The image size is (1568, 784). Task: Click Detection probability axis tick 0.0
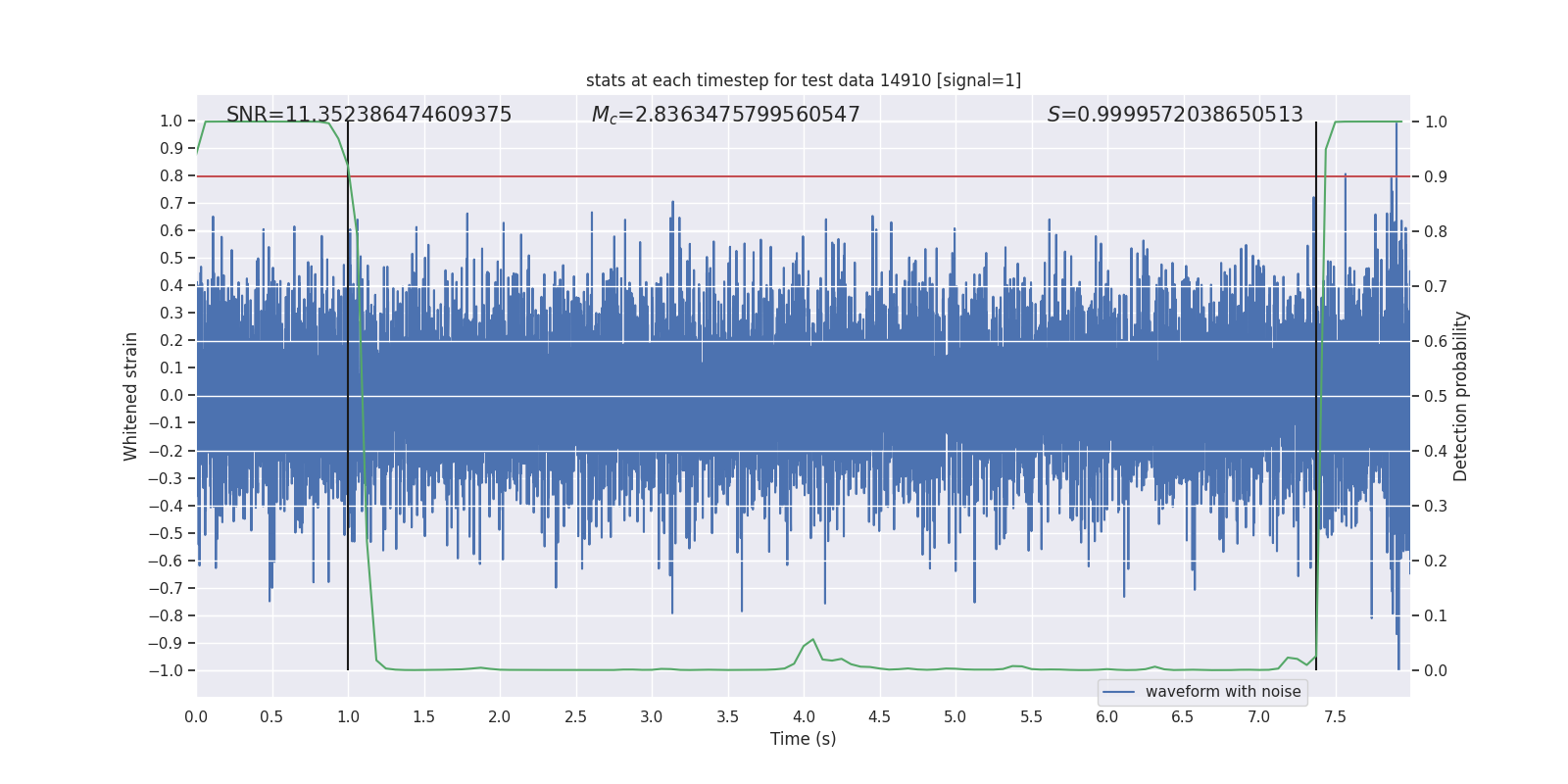coord(1436,670)
